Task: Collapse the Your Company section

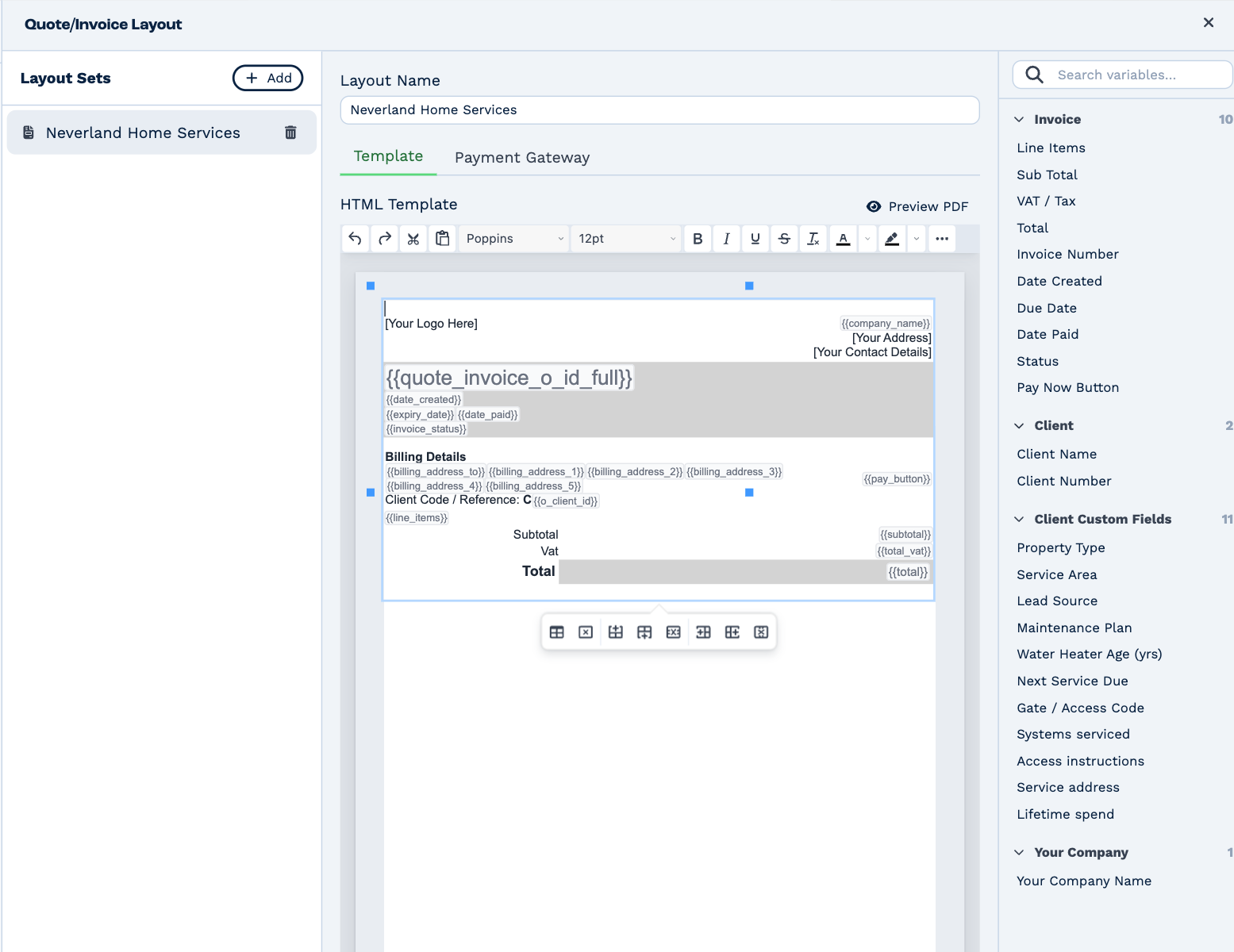Action: coord(1019,853)
